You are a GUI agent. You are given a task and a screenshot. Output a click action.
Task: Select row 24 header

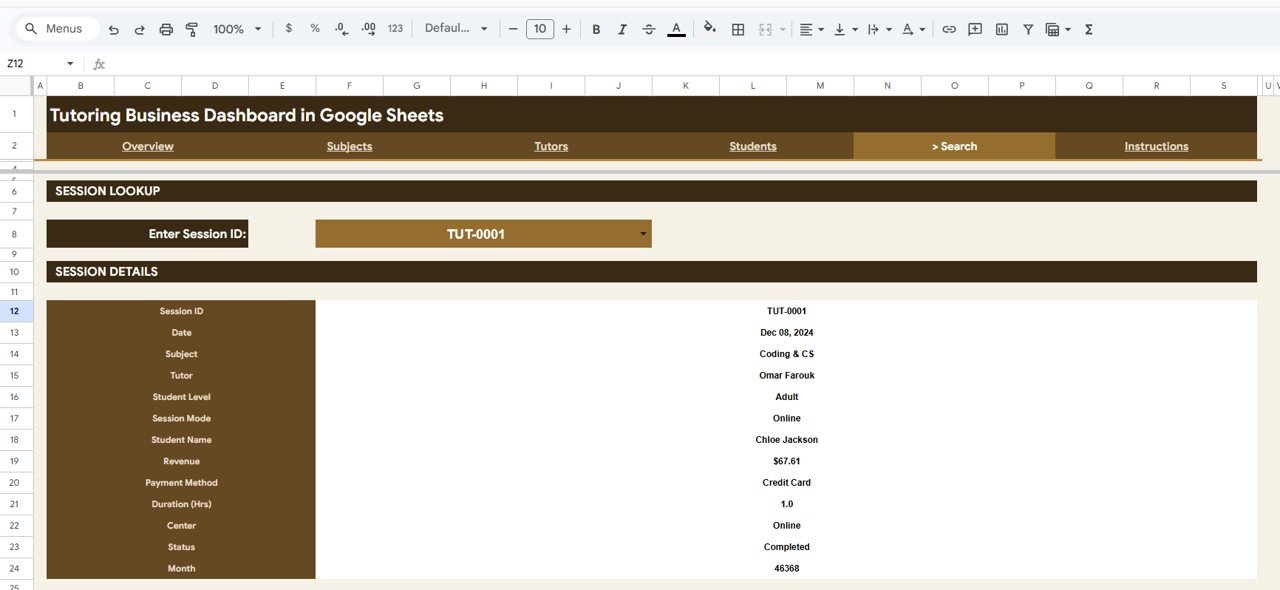[x=16, y=568]
